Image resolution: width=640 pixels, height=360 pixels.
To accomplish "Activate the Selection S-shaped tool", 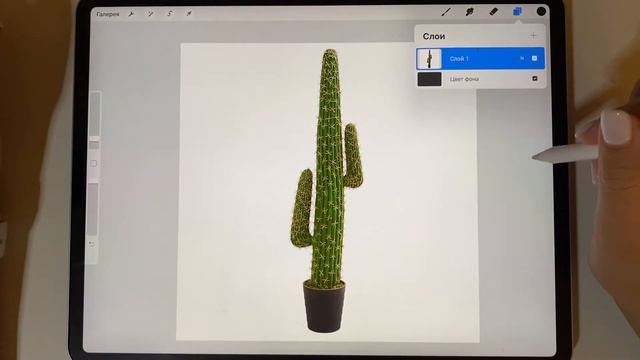I will 169,14.
